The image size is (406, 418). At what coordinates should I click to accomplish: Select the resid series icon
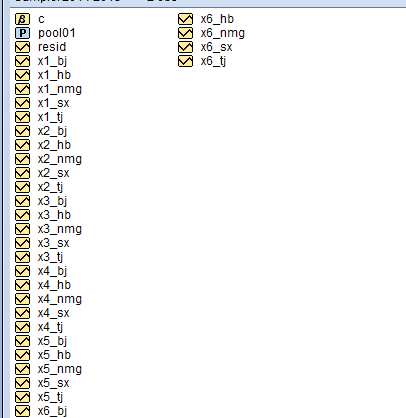tap(22, 47)
